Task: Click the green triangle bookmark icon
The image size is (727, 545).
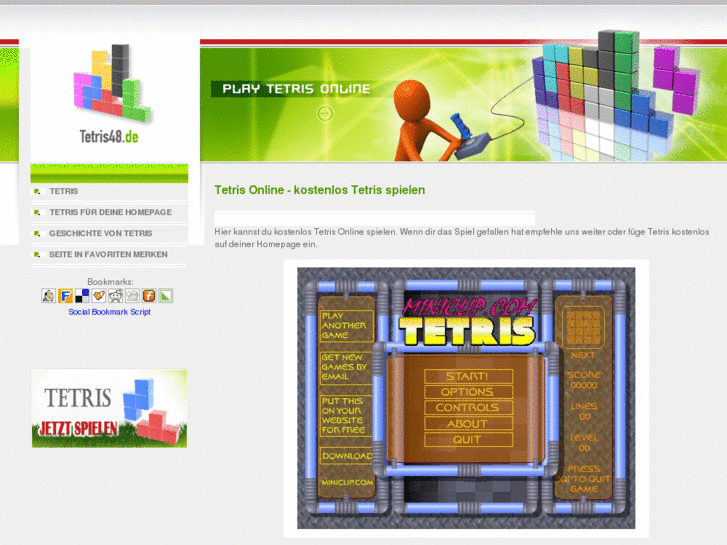Action: click(x=166, y=295)
